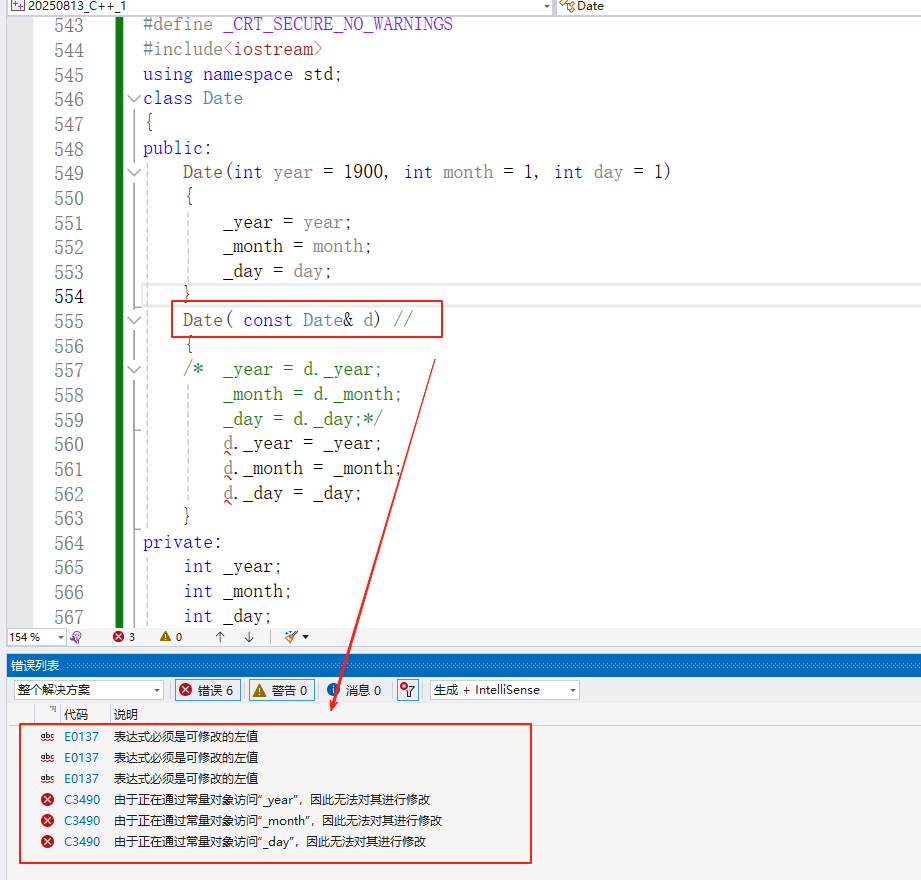Image resolution: width=921 pixels, height=880 pixels.
Task: Click the <iostream> include text
Action: 273,49
